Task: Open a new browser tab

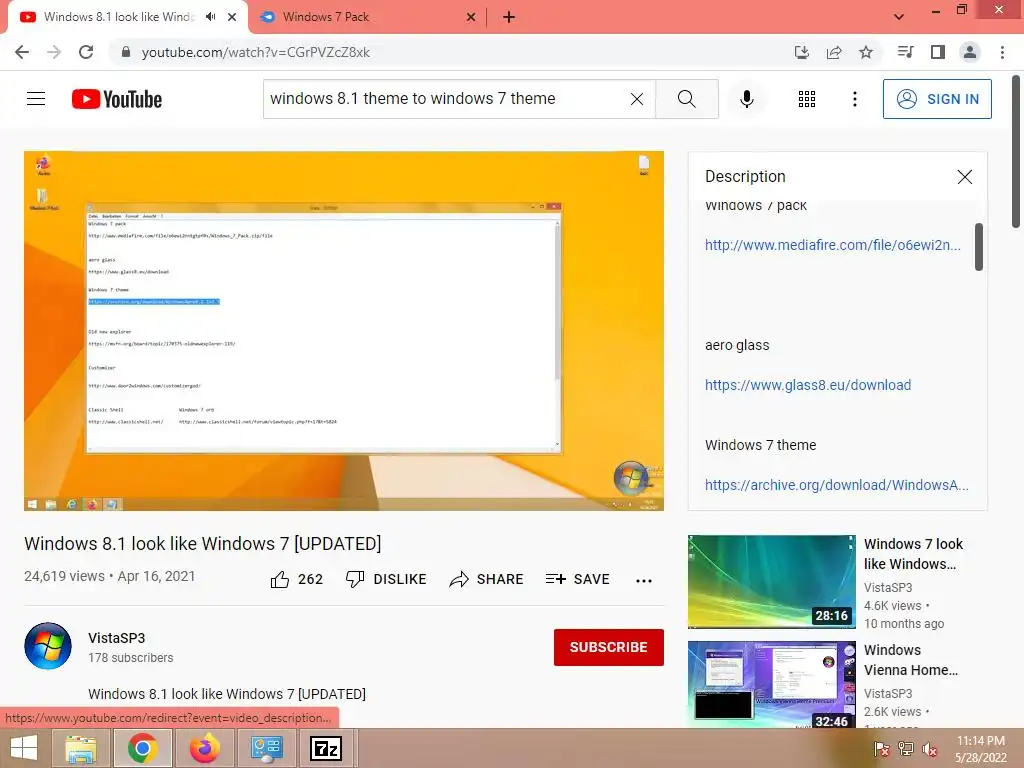Action: pyautogui.click(x=509, y=17)
